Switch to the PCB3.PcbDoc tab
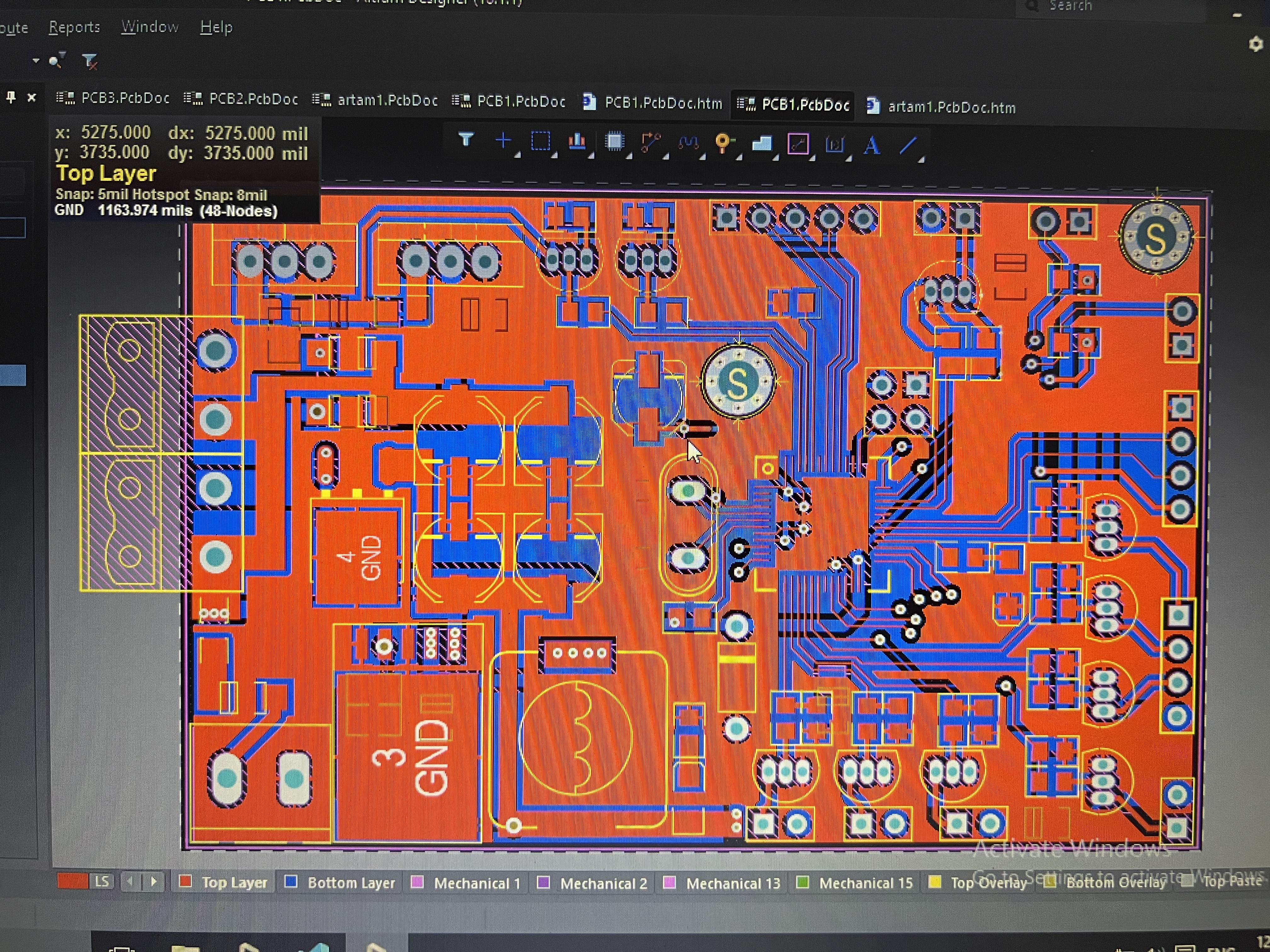 coord(112,98)
